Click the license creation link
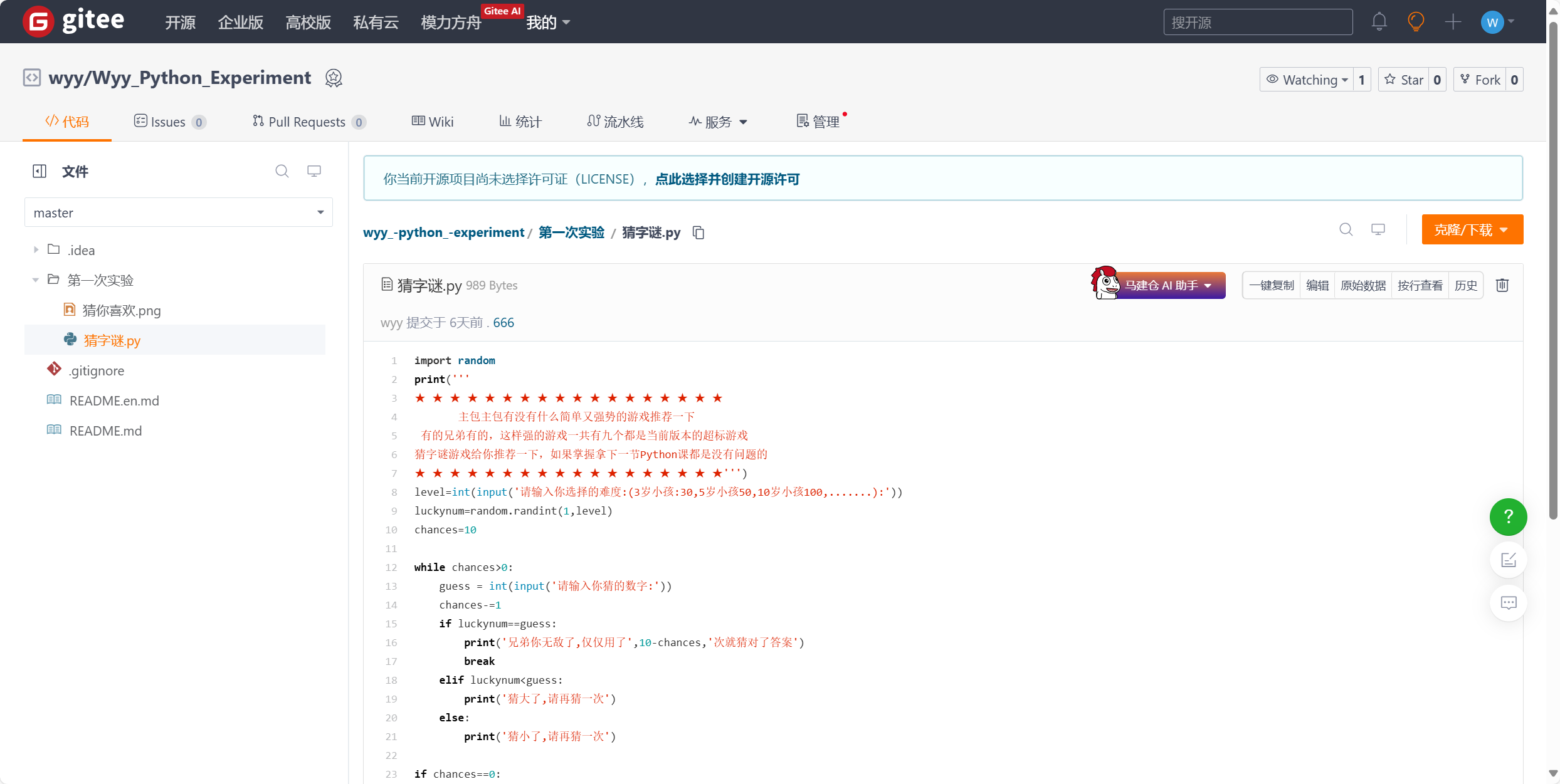1560x784 pixels. click(727, 179)
